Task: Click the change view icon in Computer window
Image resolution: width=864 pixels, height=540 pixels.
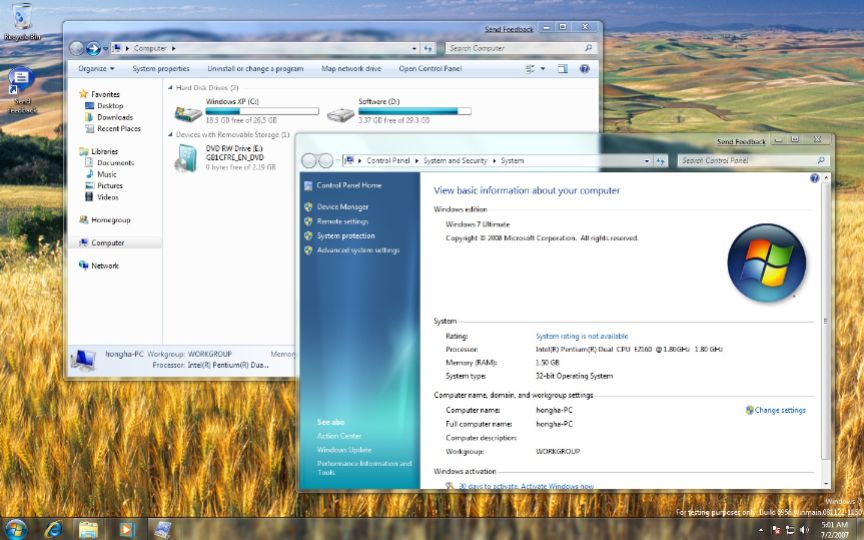Action: point(530,69)
